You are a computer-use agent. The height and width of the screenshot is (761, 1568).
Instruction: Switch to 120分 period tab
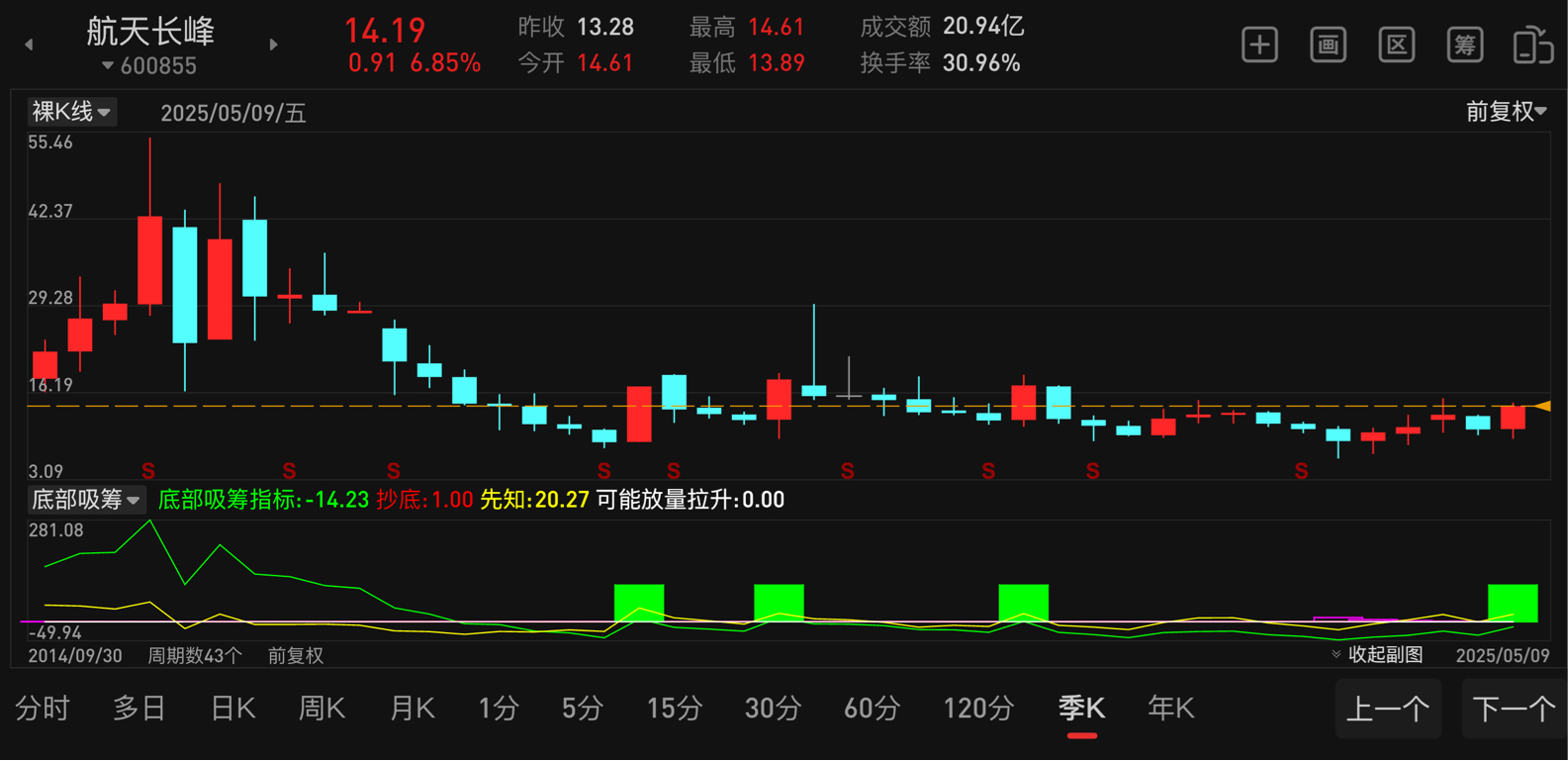(x=978, y=709)
